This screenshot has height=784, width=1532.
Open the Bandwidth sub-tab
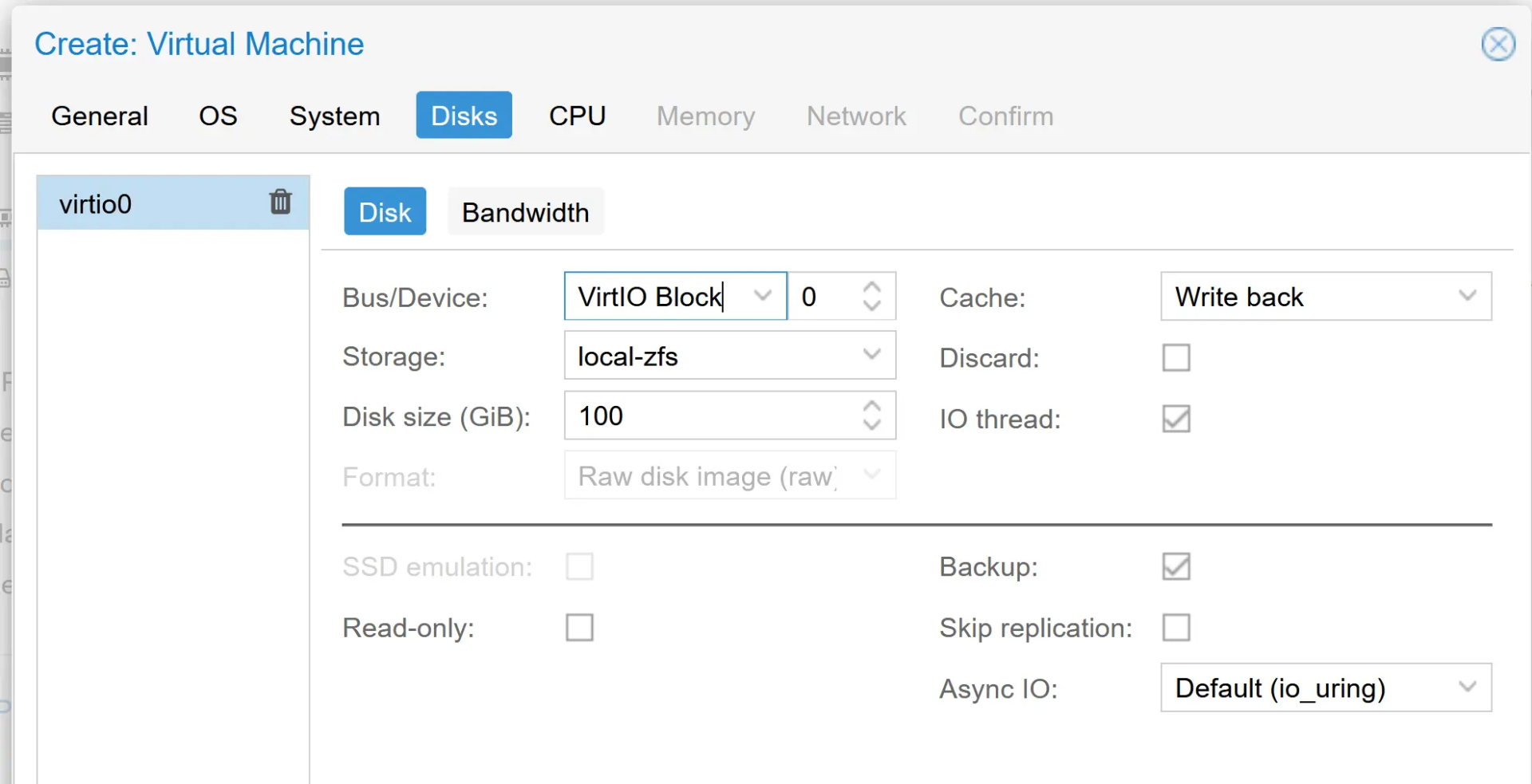(x=525, y=211)
